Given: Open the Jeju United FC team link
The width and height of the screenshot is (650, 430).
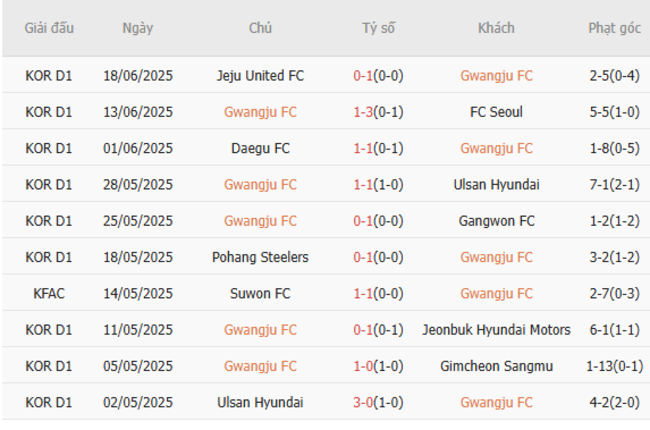Looking at the screenshot, I should click(260, 75).
